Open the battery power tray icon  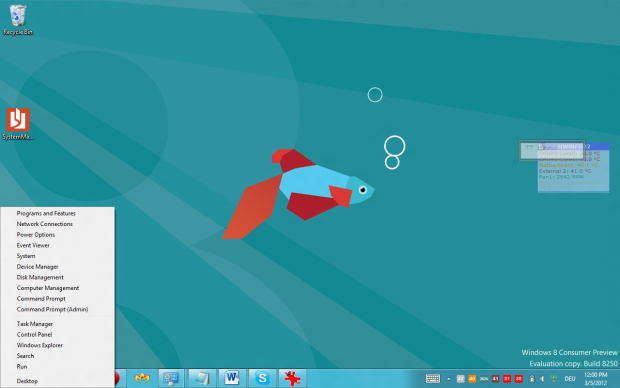tap(532, 379)
